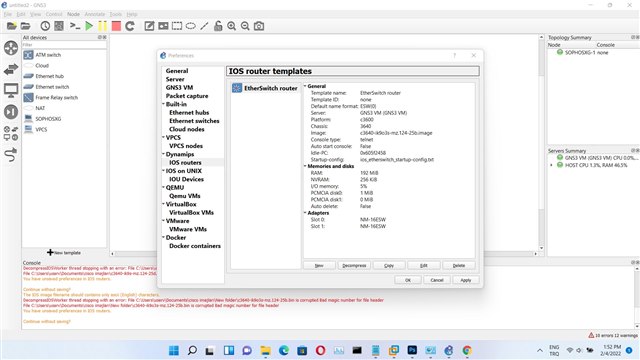The width and height of the screenshot is (640, 360).
Task: Open new blank project toolbar icon
Action: [x=11, y=26]
